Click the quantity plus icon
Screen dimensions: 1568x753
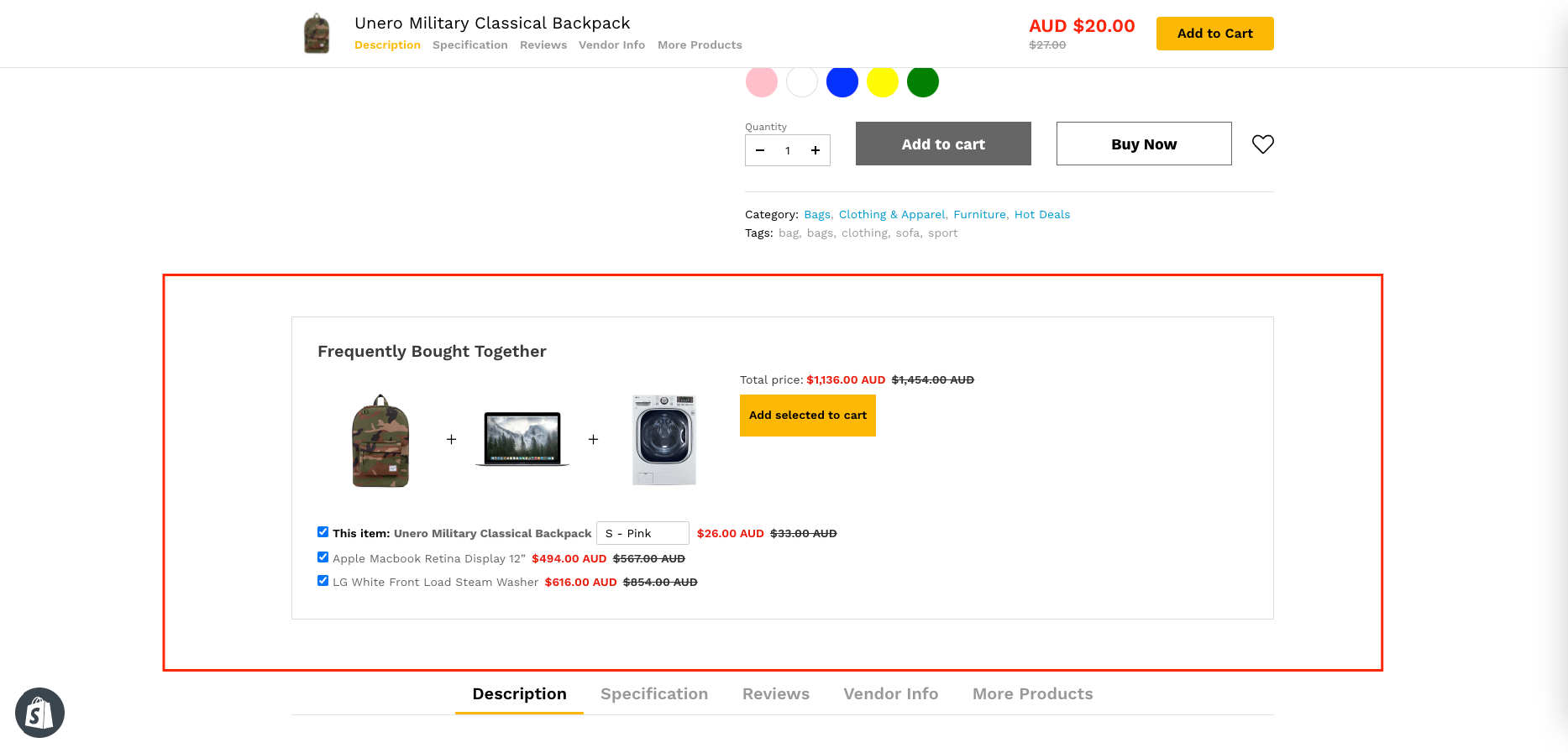click(815, 151)
